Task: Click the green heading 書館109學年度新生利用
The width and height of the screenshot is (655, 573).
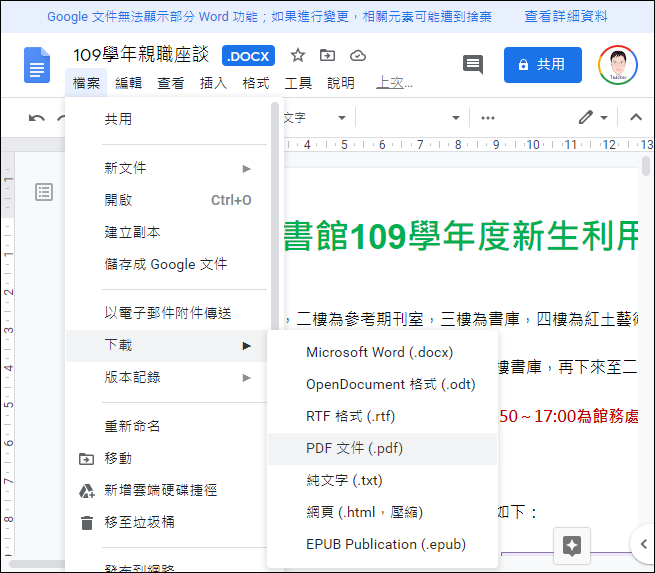Action: [461, 236]
